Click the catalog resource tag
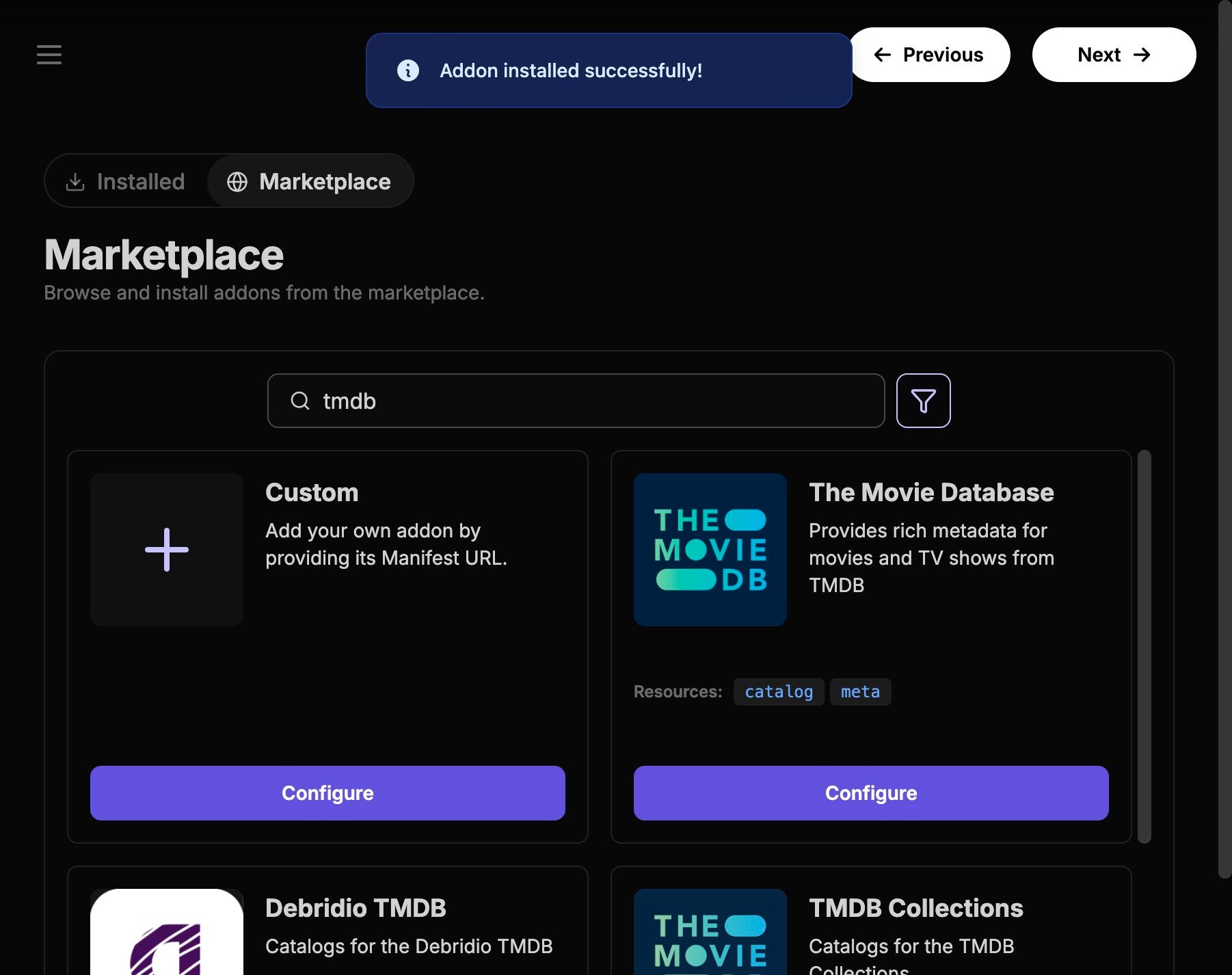The height and width of the screenshot is (975, 1232). click(779, 692)
